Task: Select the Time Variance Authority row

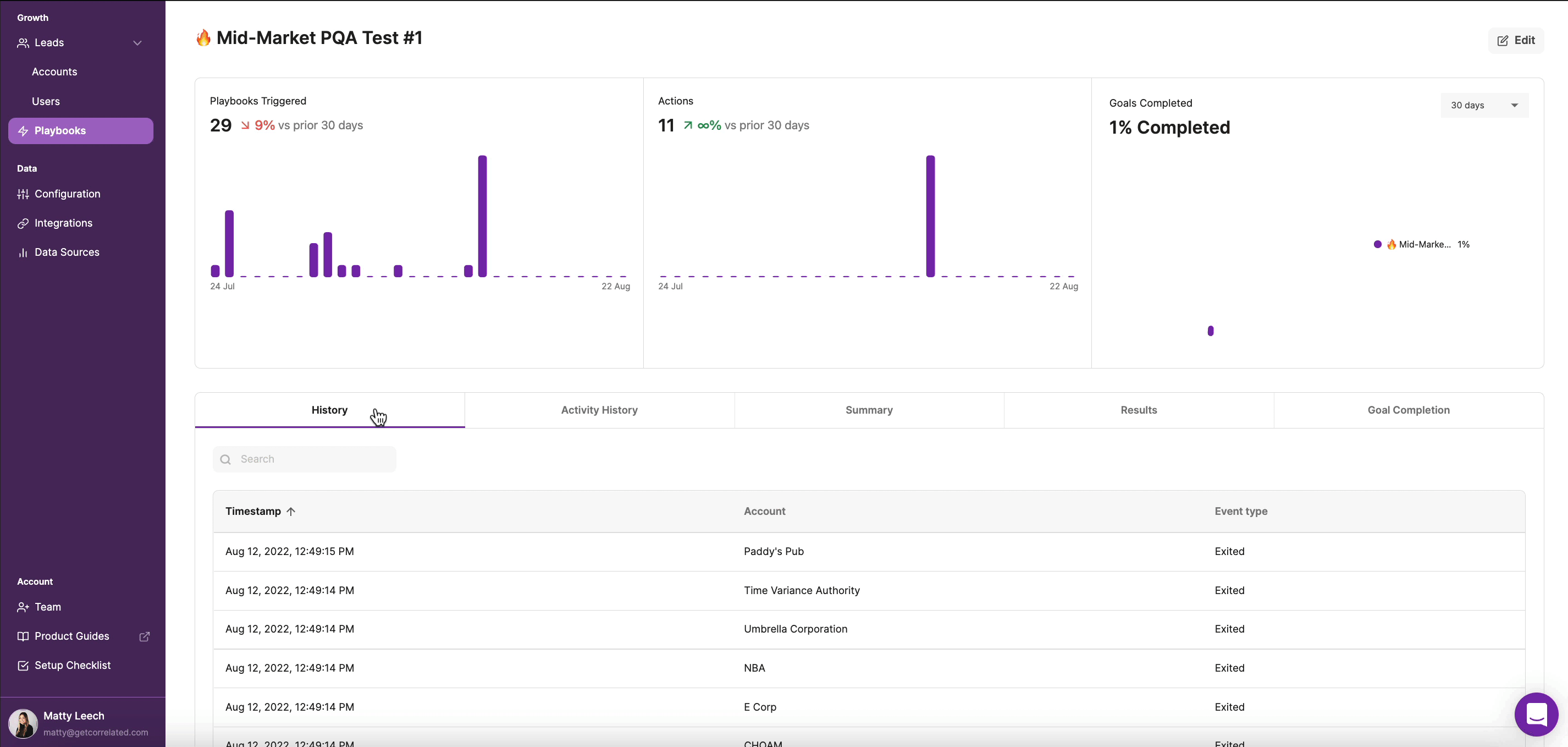Action: tap(869, 591)
